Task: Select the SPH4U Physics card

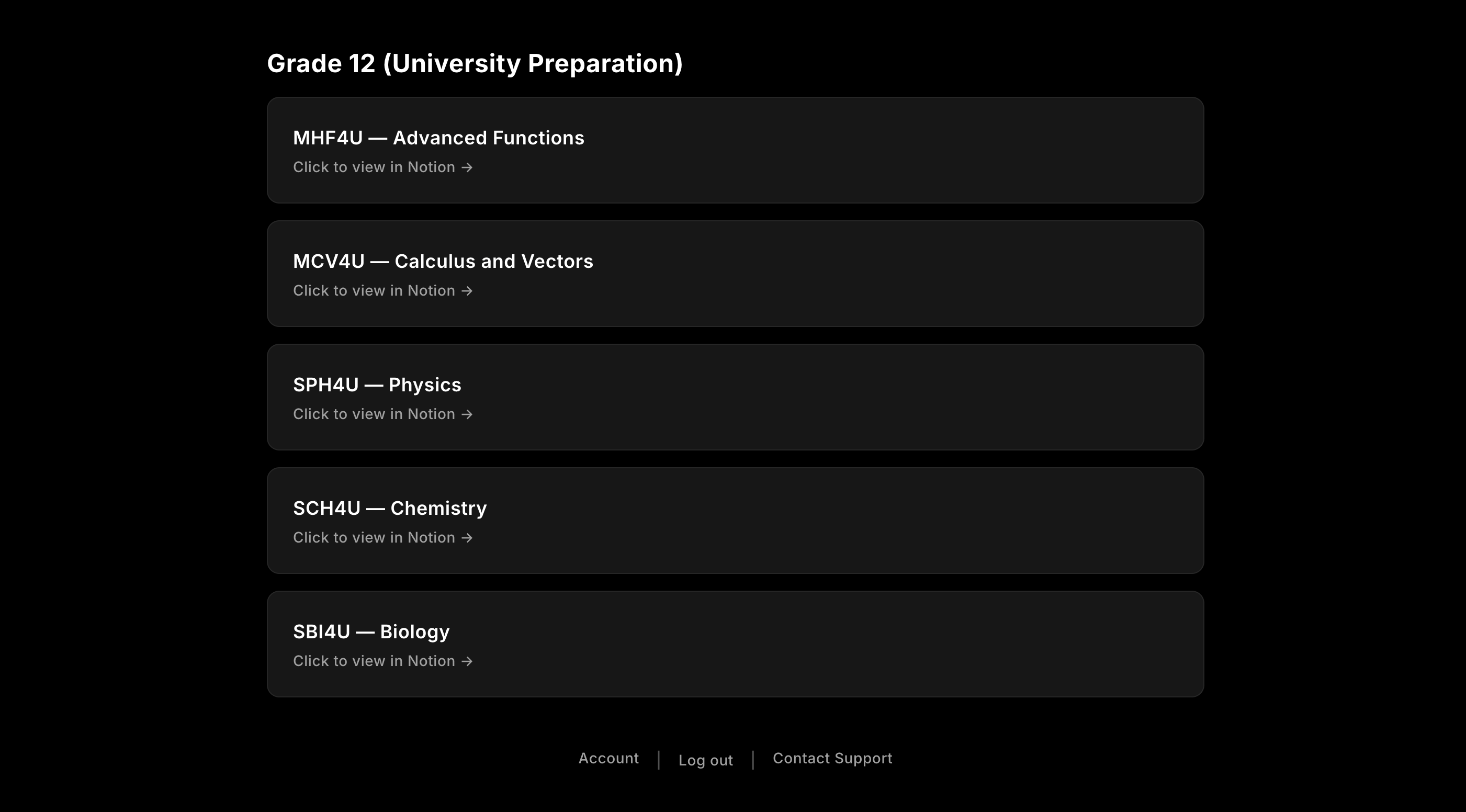Action: pos(735,397)
